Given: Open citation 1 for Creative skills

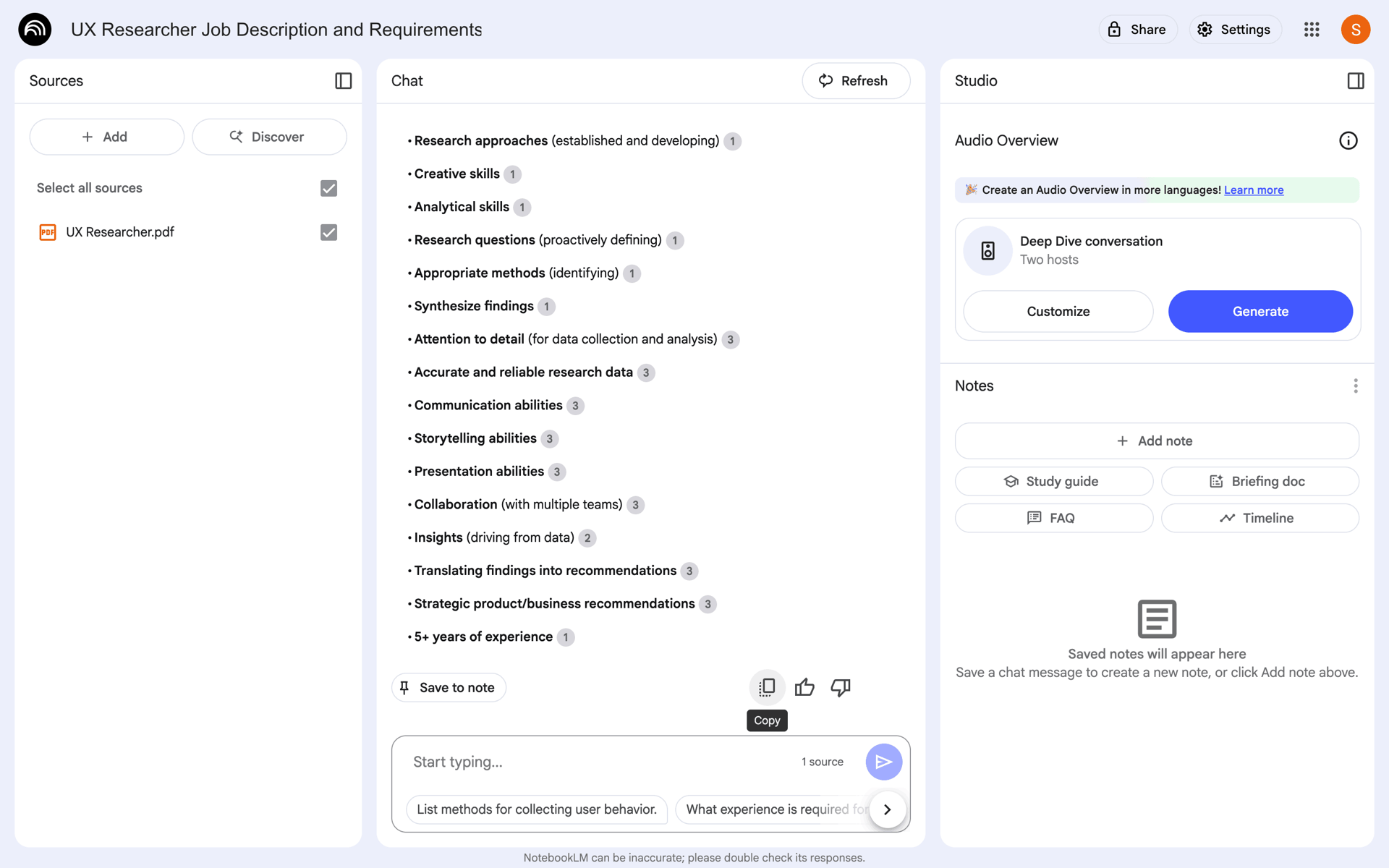Looking at the screenshot, I should [x=513, y=174].
